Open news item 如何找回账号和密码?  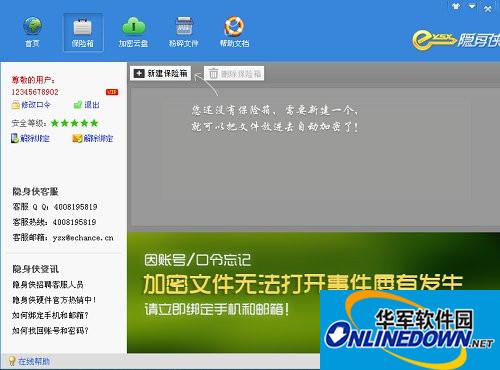coord(50,331)
